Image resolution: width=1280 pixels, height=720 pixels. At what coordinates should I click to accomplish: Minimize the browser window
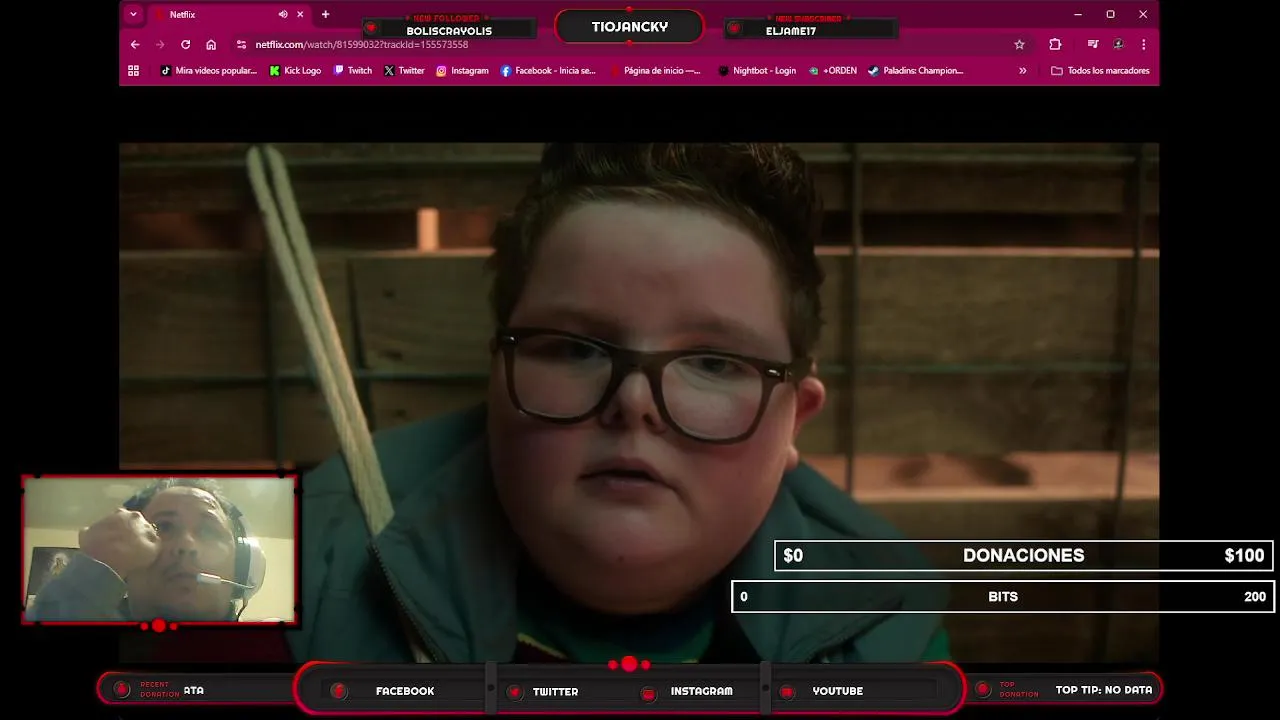point(1077,14)
